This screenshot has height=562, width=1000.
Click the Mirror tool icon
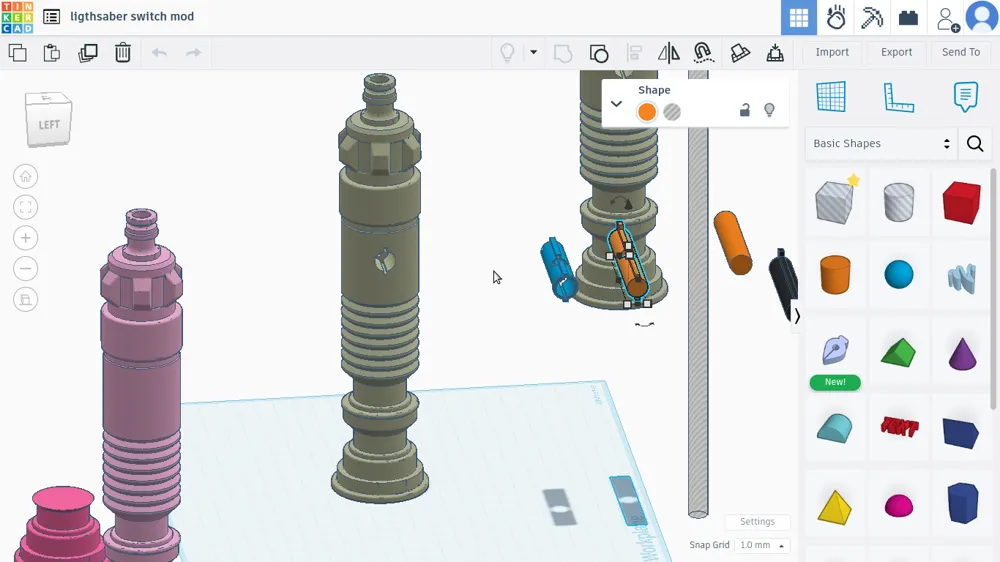coord(668,53)
